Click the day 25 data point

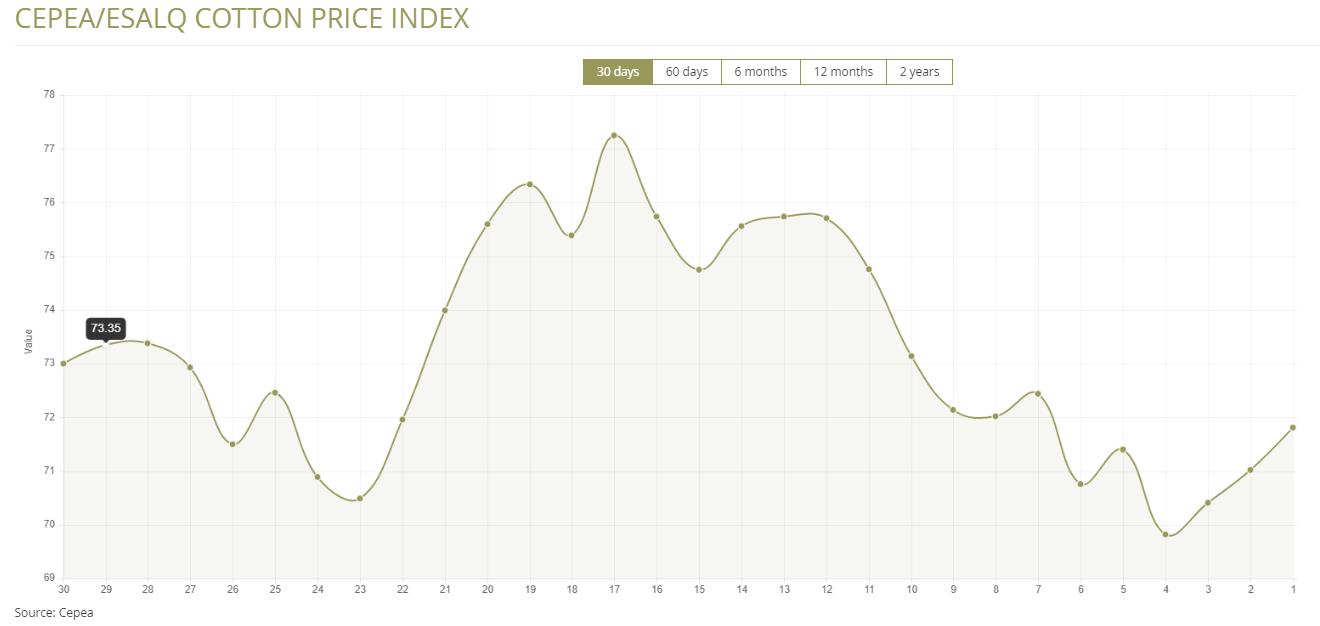[x=275, y=392]
